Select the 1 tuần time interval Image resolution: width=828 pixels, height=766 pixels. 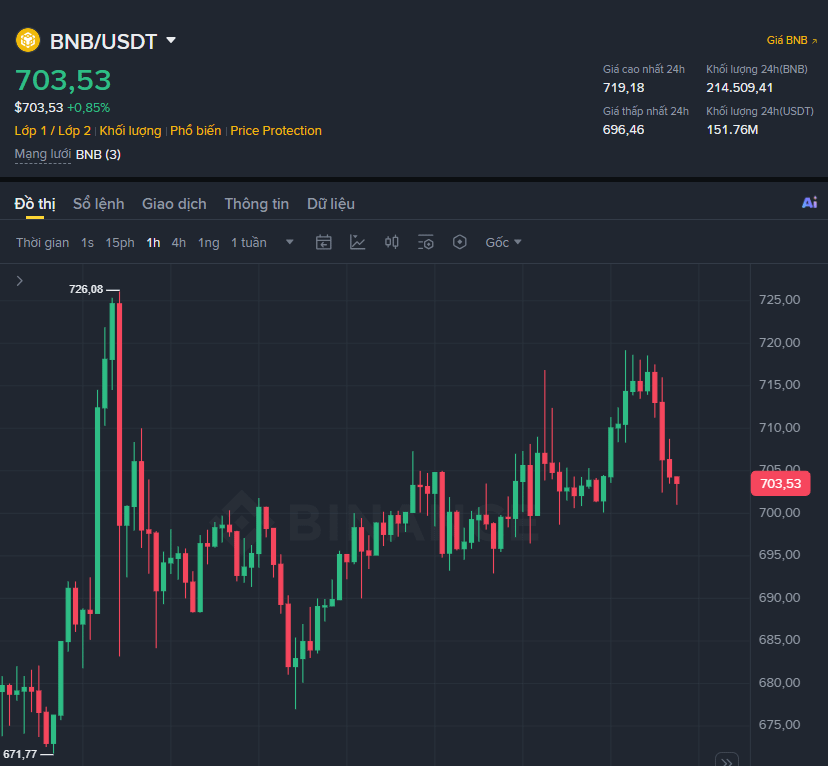pyautogui.click(x=249, y=243)
